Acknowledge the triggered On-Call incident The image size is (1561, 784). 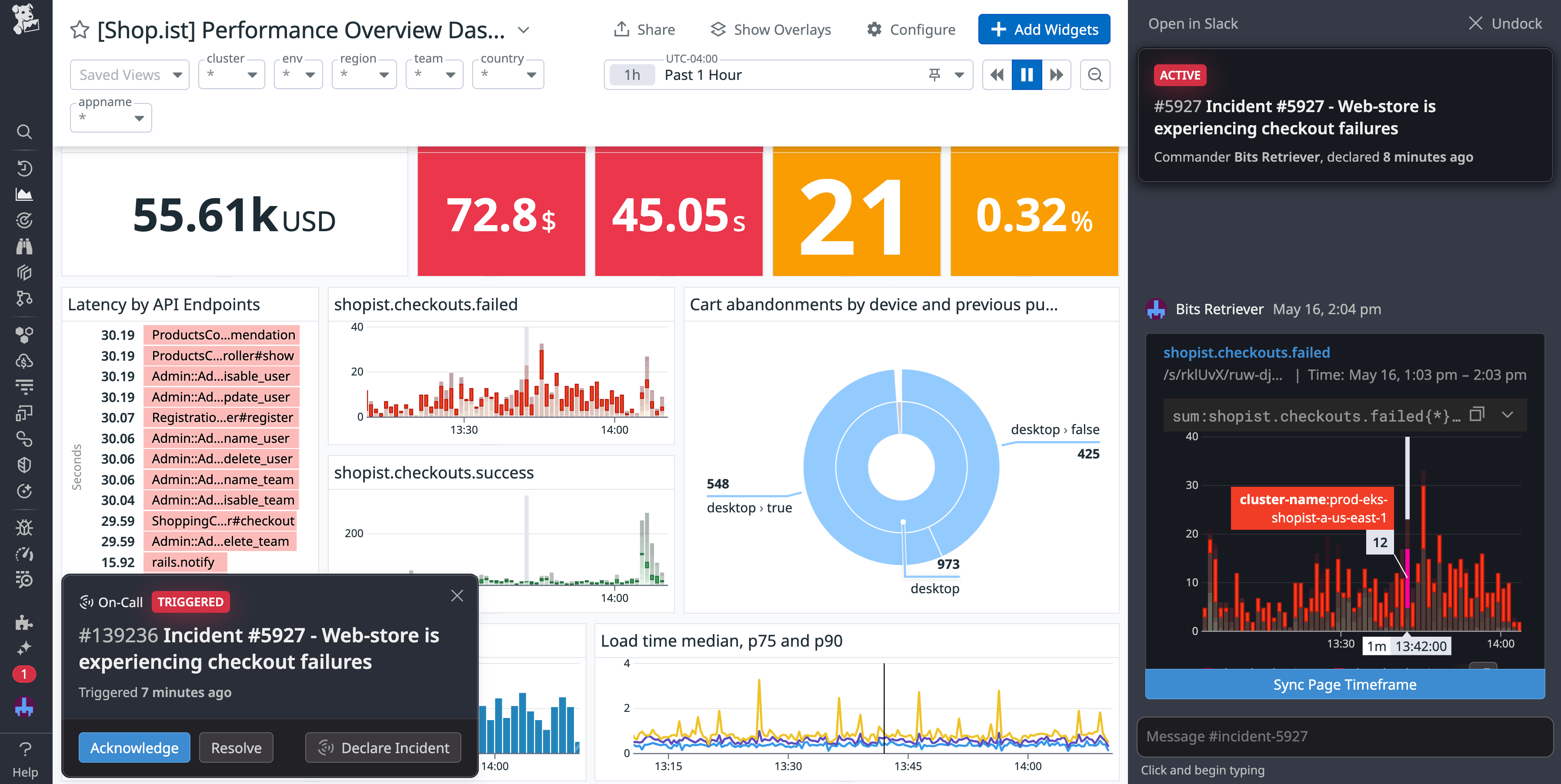[x=134, y=747]
